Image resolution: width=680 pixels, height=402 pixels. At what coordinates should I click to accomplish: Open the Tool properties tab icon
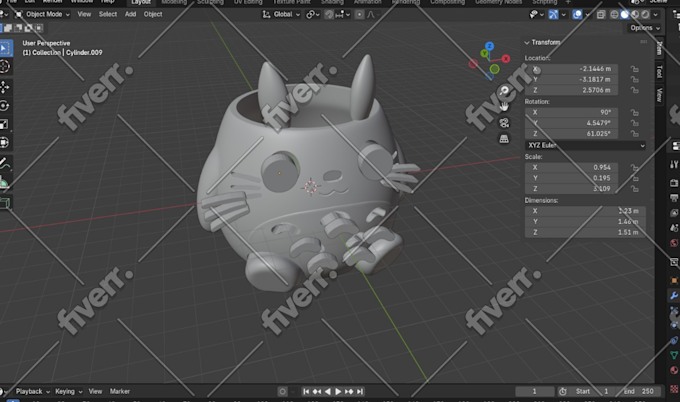point(674,164)
